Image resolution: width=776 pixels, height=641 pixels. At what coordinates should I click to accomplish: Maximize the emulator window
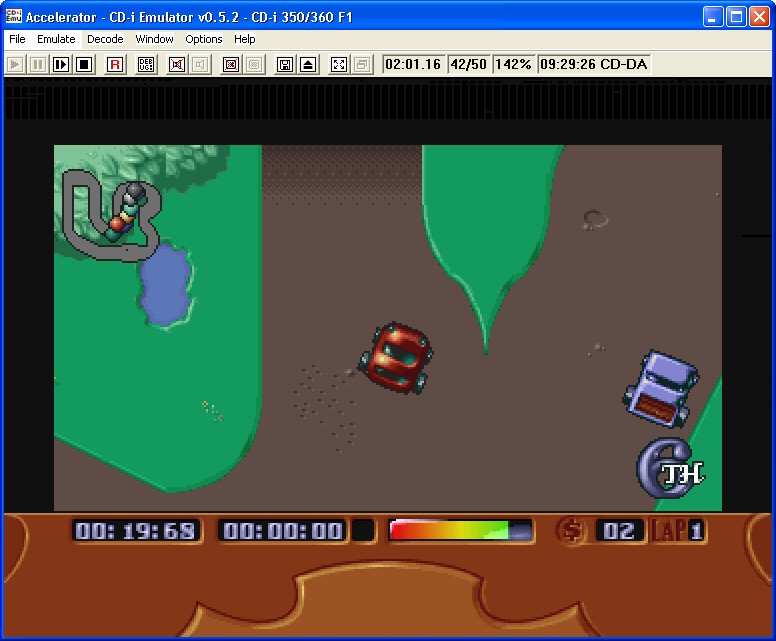736,17
